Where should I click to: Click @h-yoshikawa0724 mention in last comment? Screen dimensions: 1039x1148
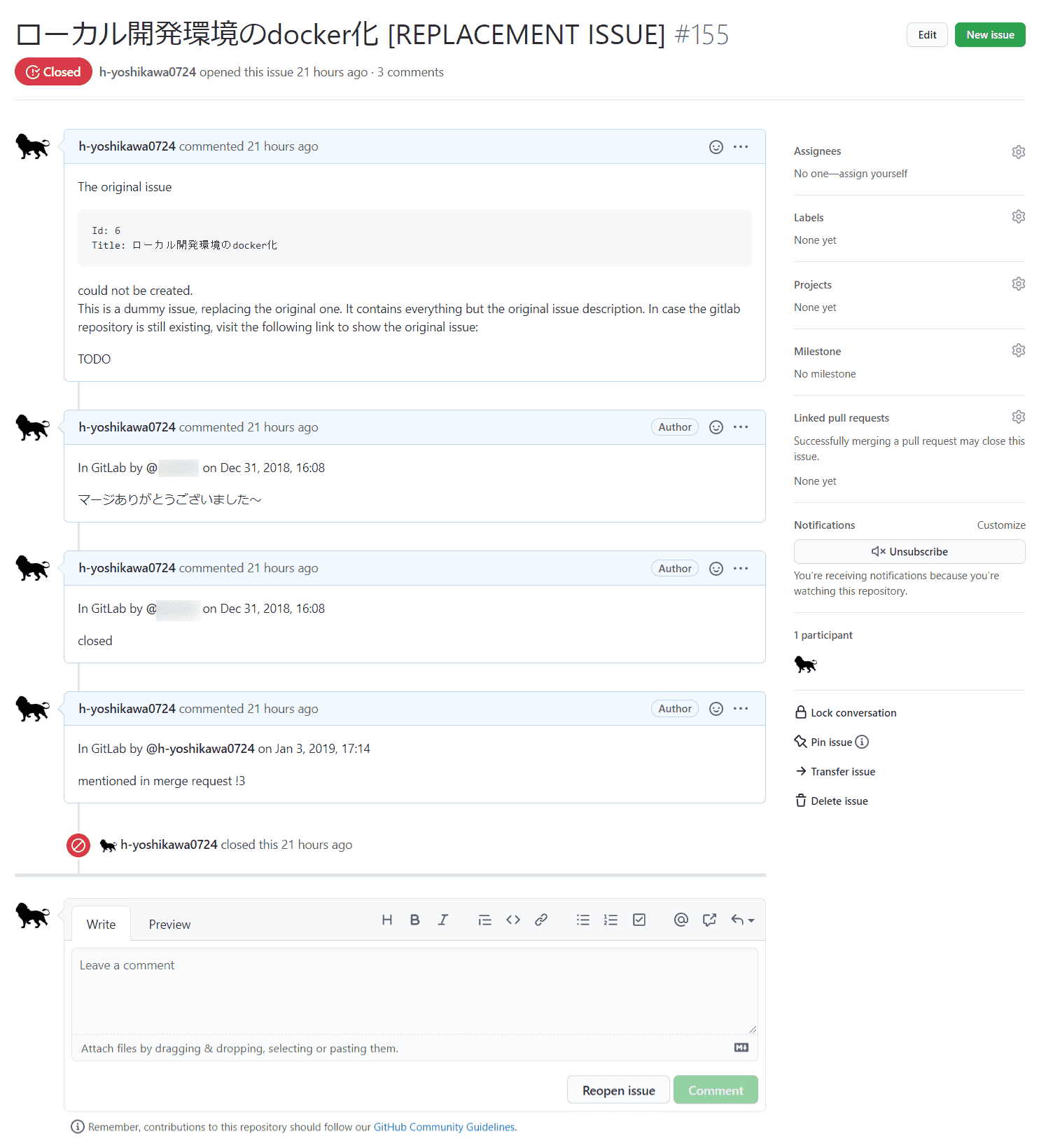coord(200,749)
